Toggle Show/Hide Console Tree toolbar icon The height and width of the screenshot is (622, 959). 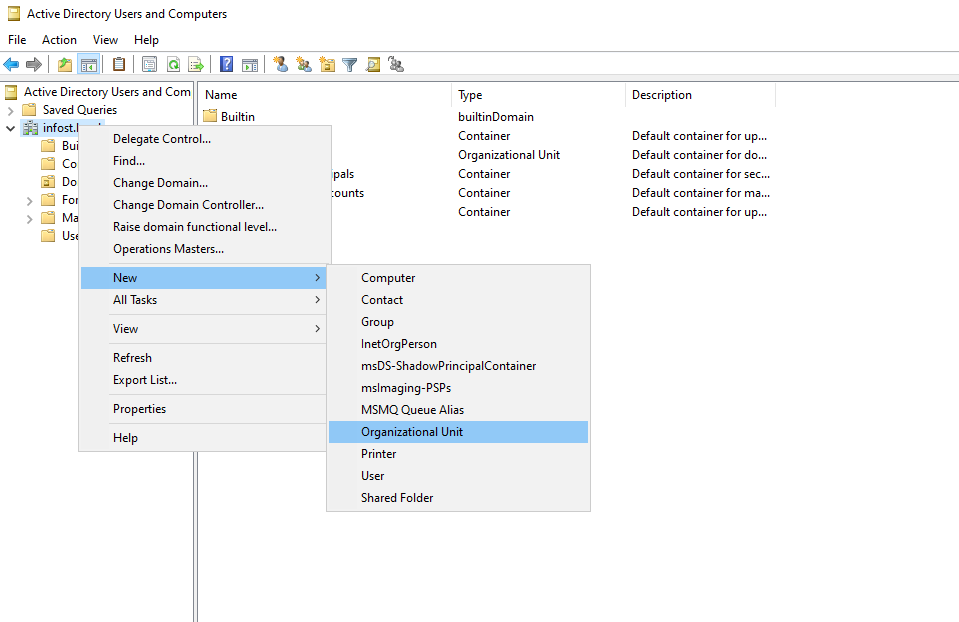(x=89, y=64)
